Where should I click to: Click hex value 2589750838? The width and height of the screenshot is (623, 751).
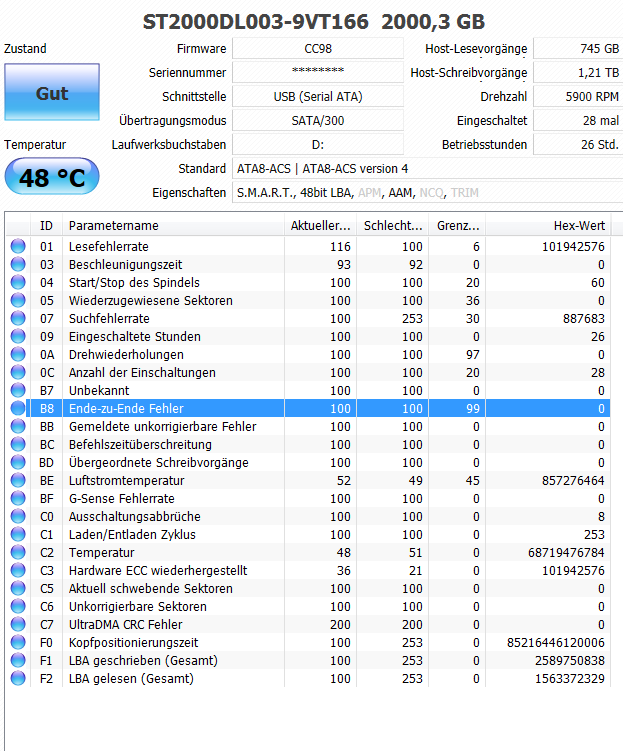click(570, 660)
